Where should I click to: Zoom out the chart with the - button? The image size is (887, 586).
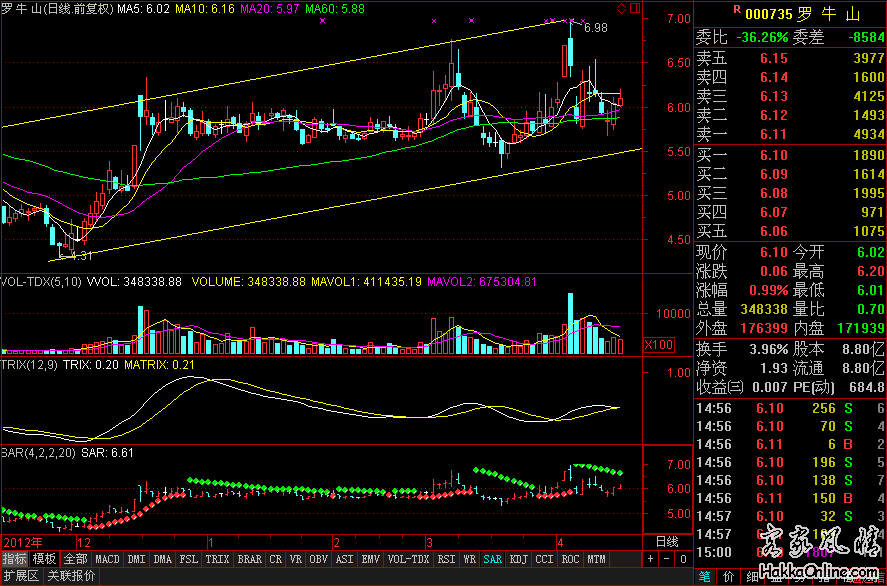(x=668, y=559)
